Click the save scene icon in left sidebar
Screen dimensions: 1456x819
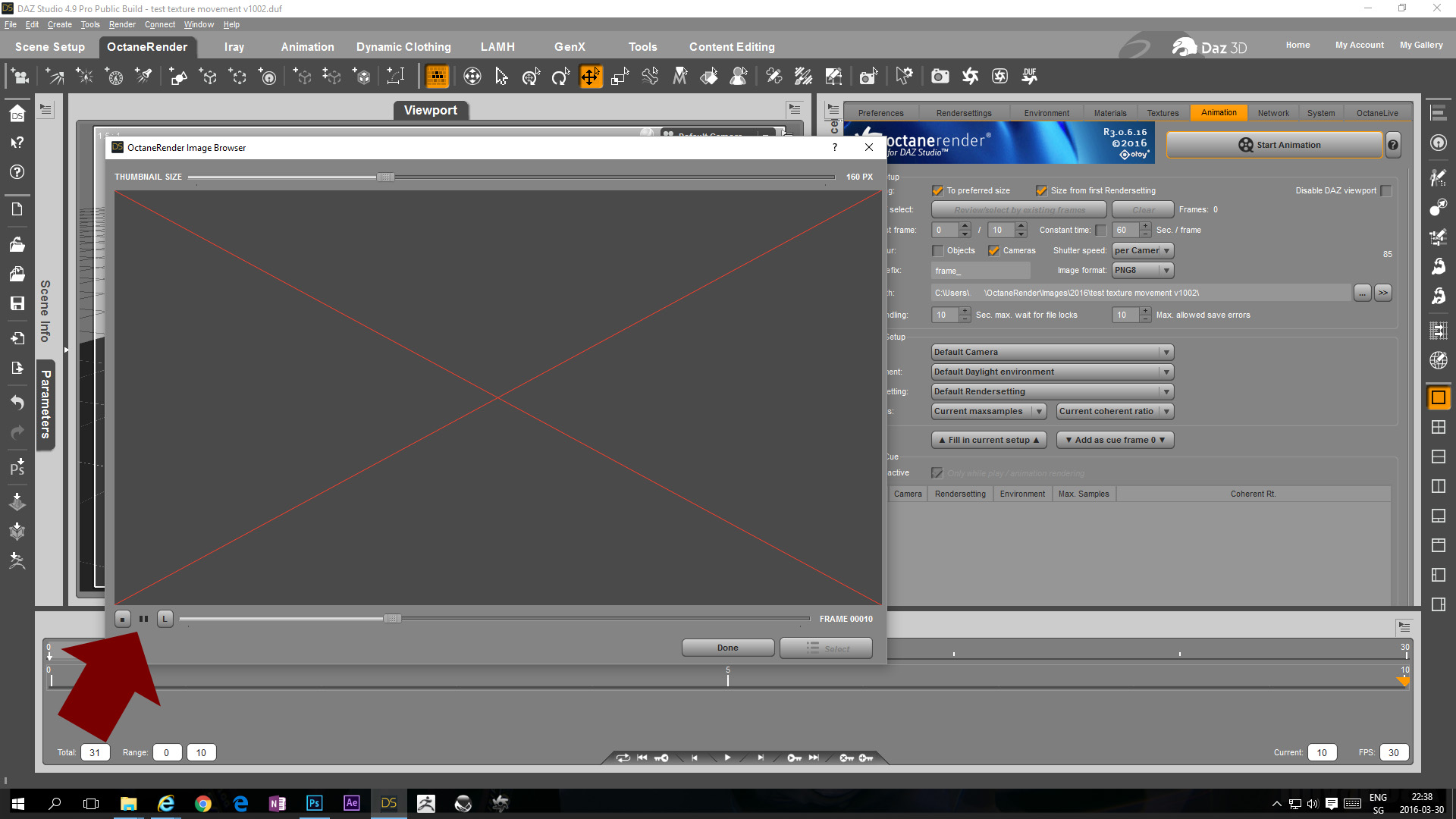17,303
